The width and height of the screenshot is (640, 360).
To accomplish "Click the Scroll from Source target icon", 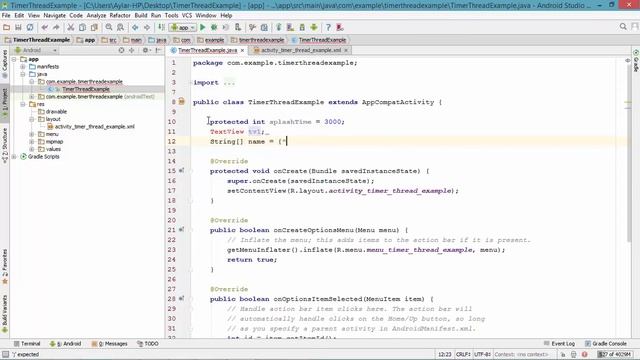I will pyautogui.click(x=121, y=50).
